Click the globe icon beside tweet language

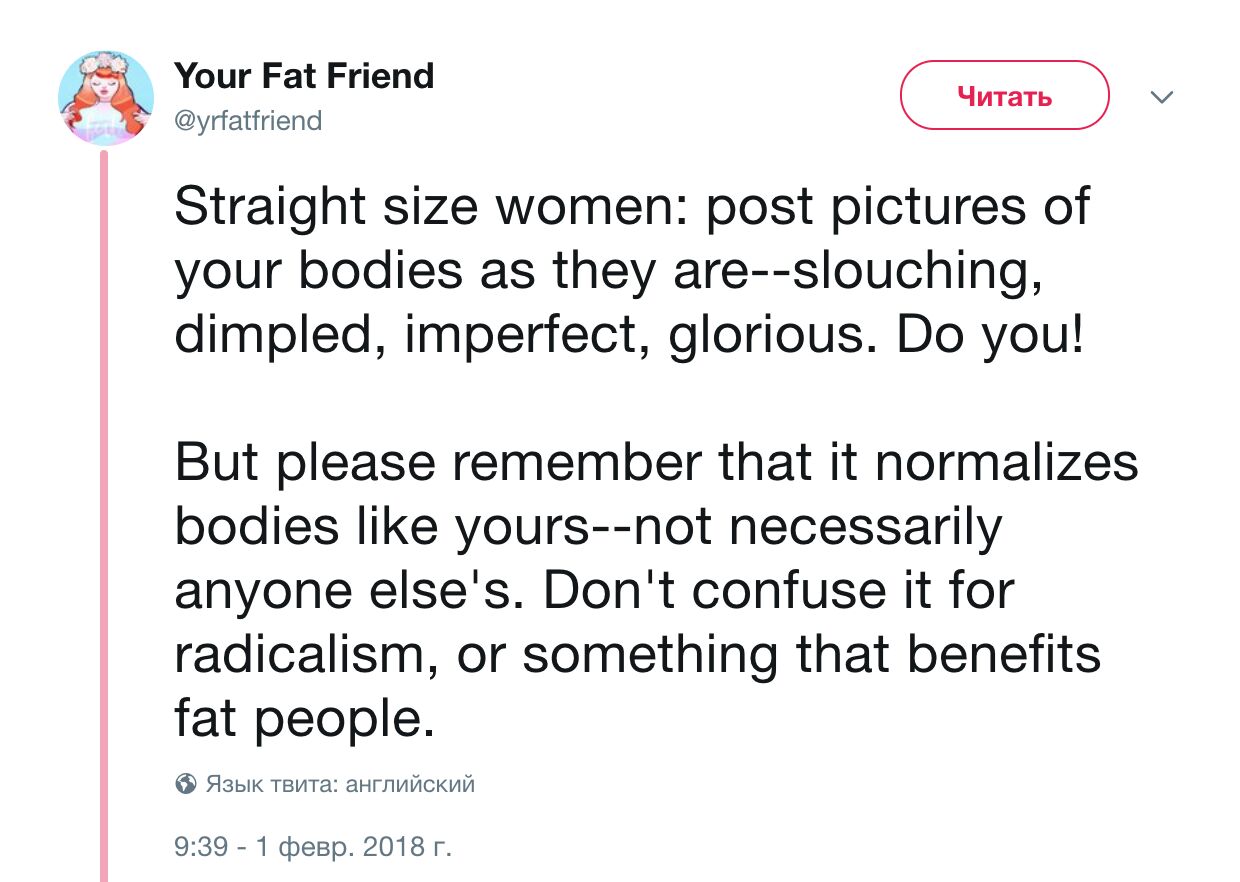(185, 784)
